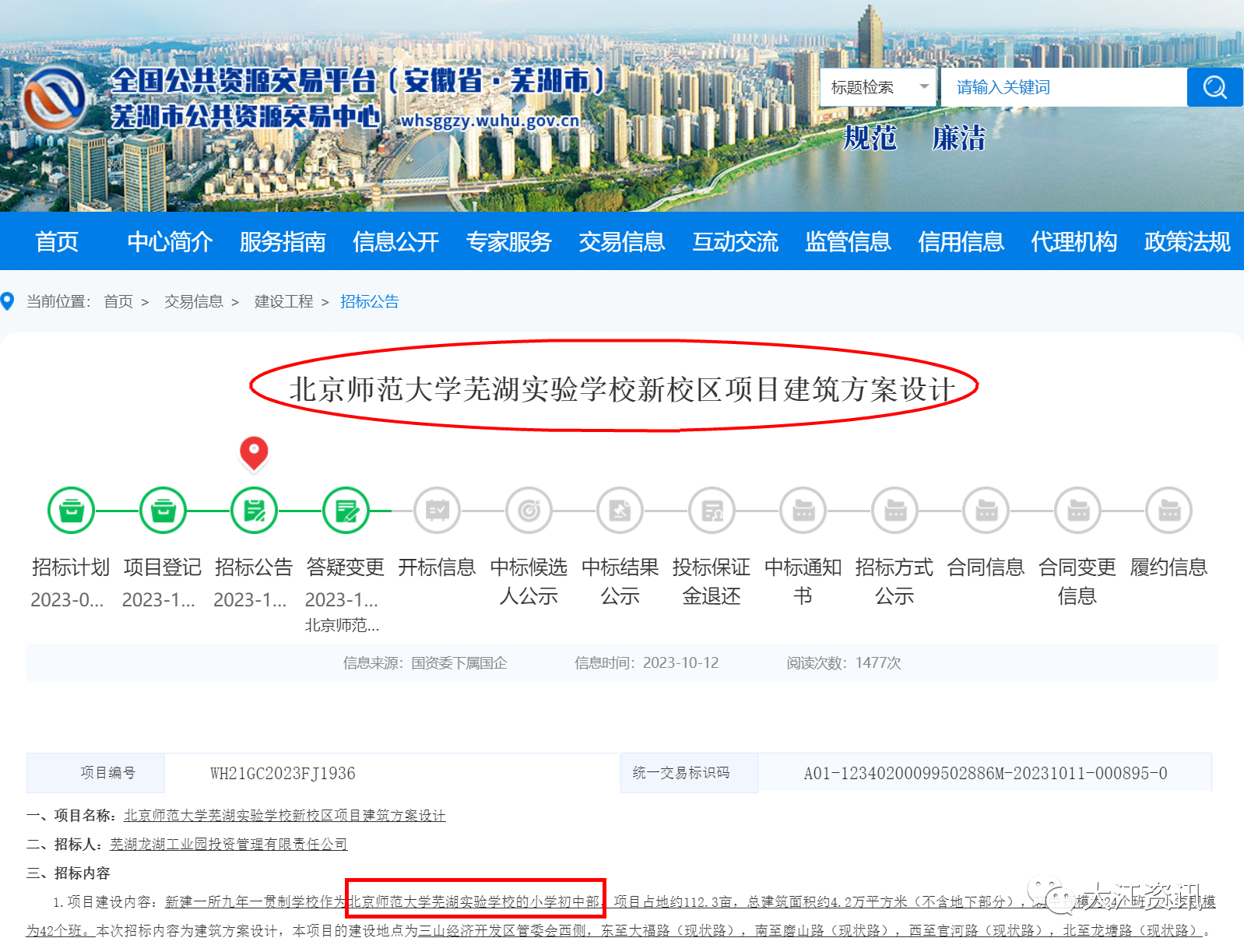1244x952 pixels.
Task: Open the 中心简介 menu
Action: coord(170,241)
